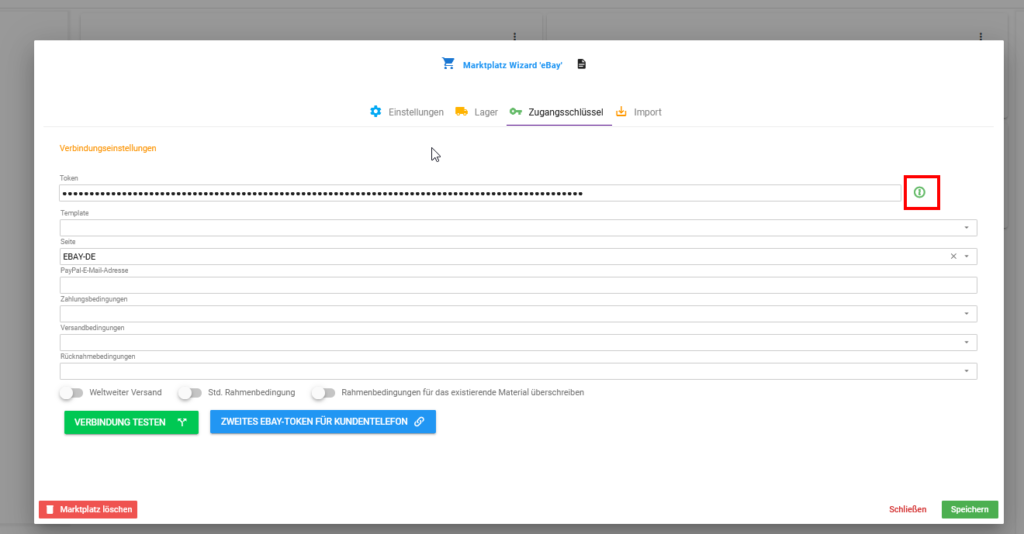Screen dimensions: 1024x534
Task: Click the Verbindung testen button
Action: 131,422
